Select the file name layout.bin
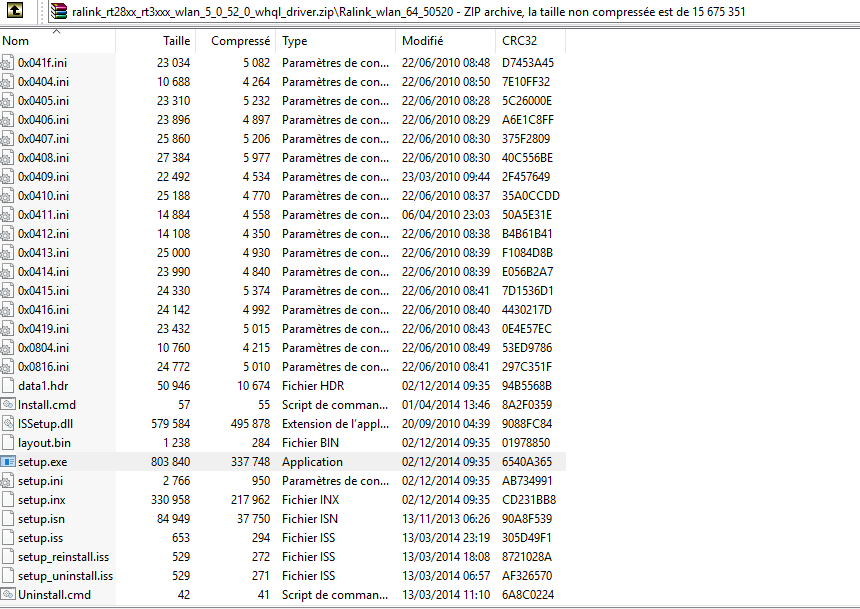Viewport: 860px width, 609px height. [44, 443]
